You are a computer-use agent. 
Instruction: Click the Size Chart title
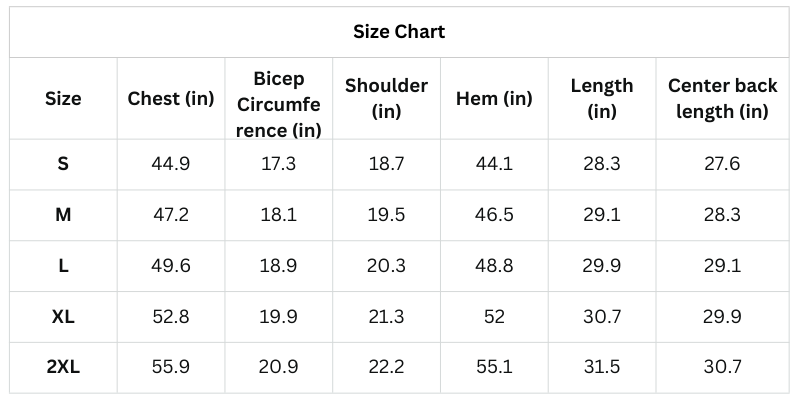[x=399, y=32]
